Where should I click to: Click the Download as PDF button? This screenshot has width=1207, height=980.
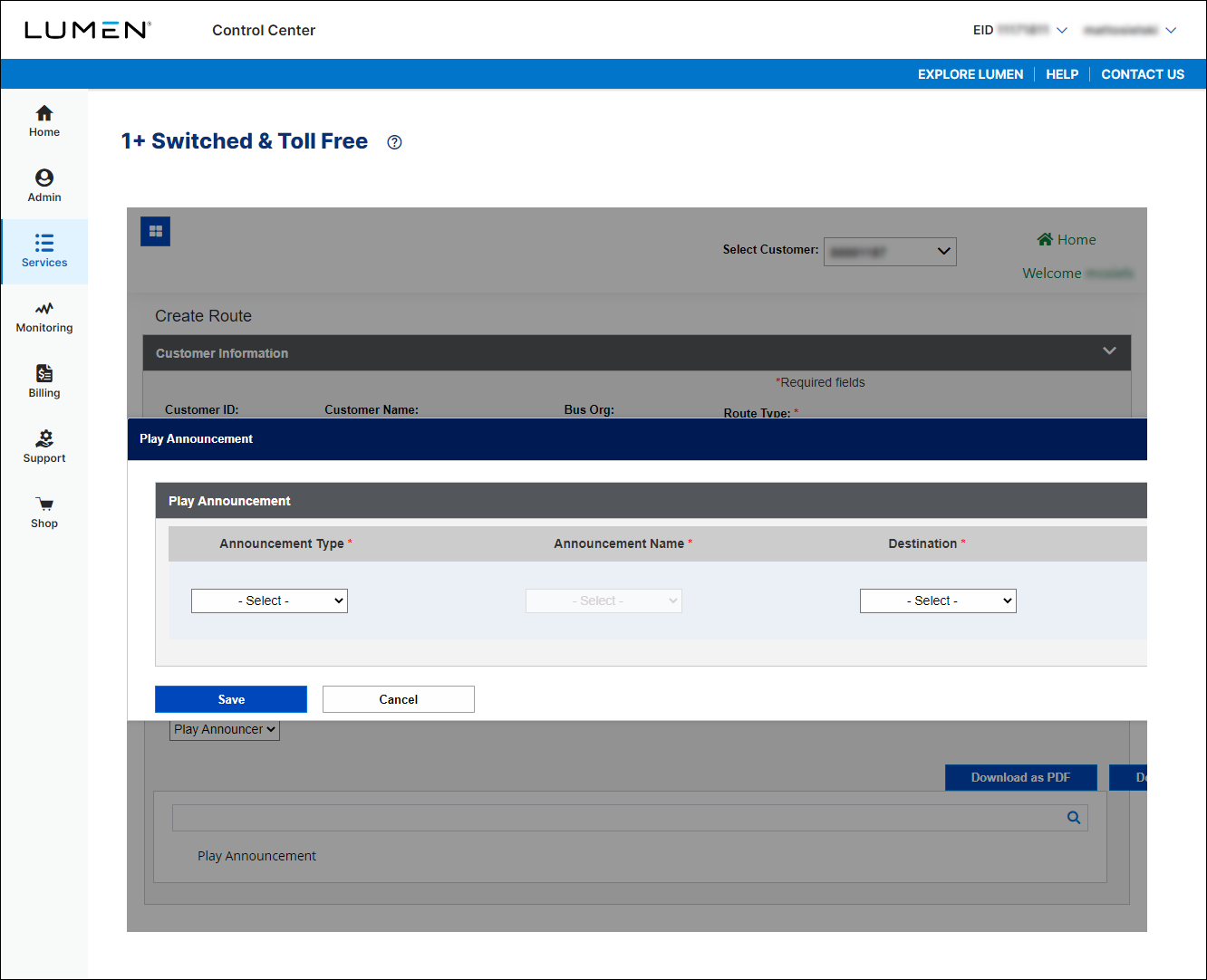(x=1020, y=777)
